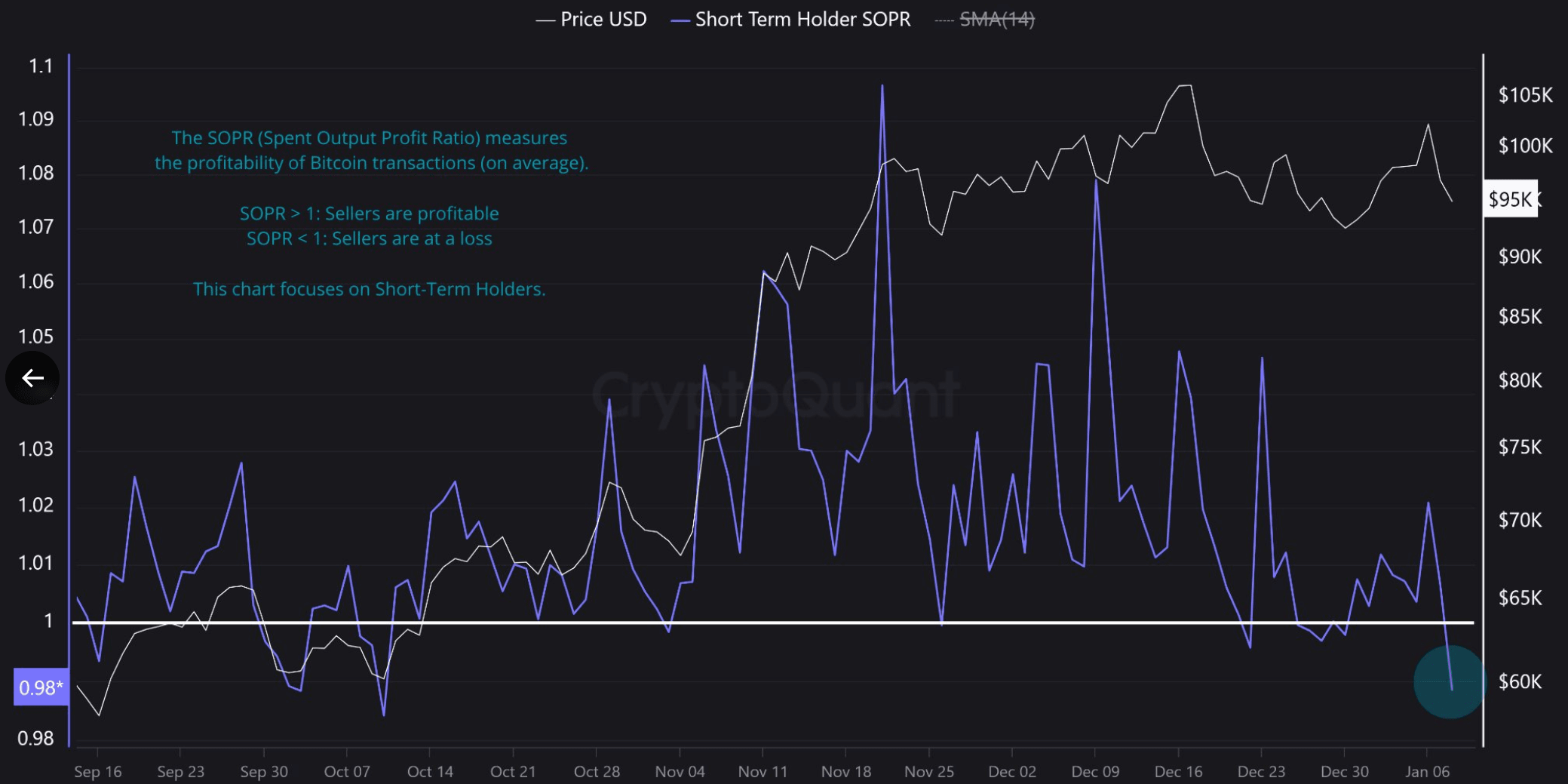Select the Nov 18 date label
Image resolution: width=1568 pixels, height=784 pixels.
(845, 771)
